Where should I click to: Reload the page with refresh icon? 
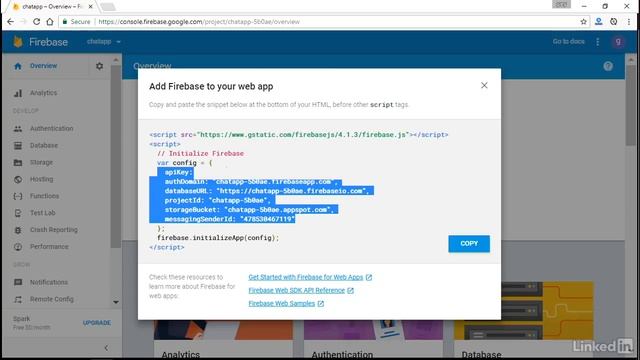pyautogui.click(x=36, y=22)
